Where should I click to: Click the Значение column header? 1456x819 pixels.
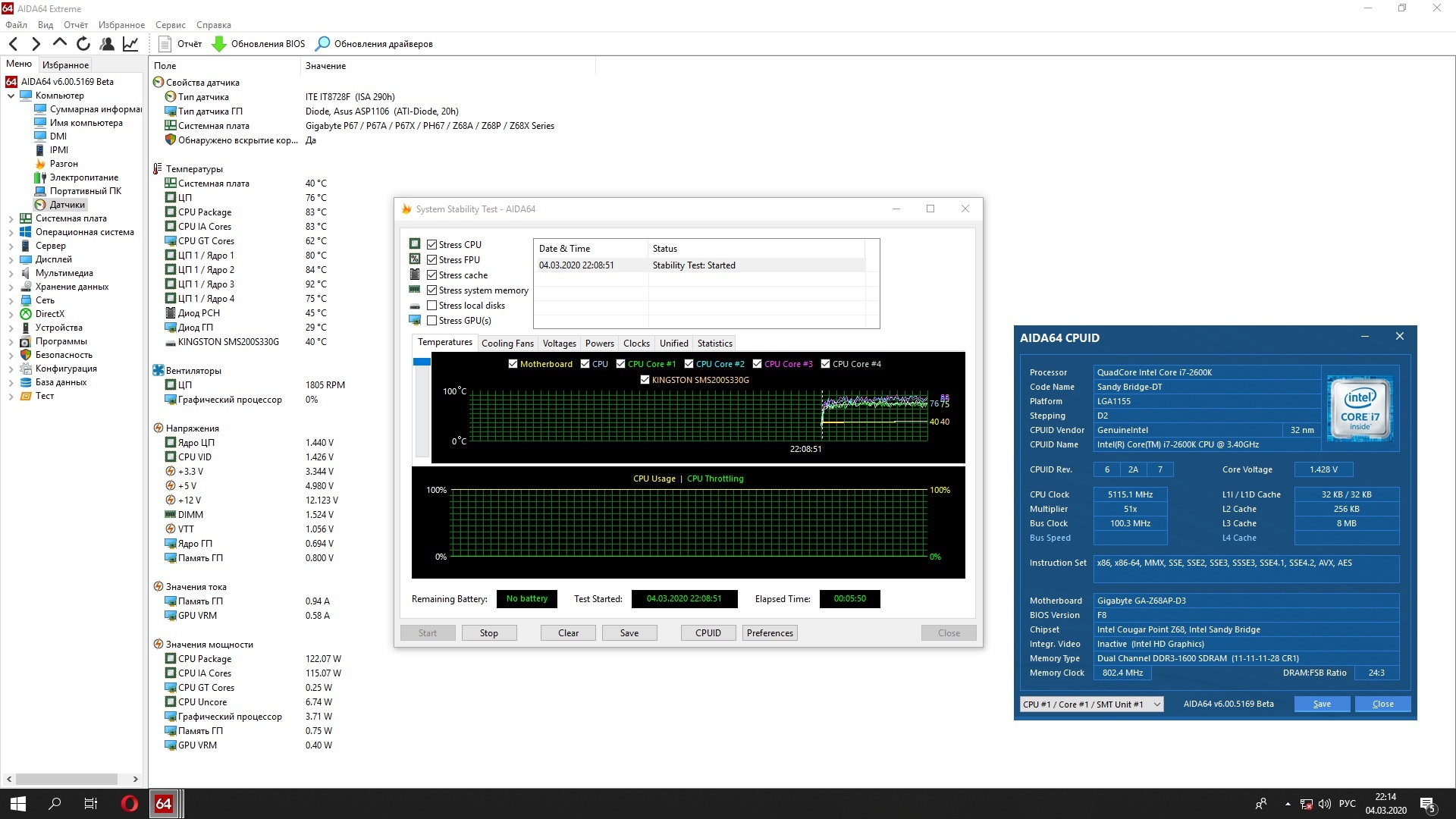point(447,66)
